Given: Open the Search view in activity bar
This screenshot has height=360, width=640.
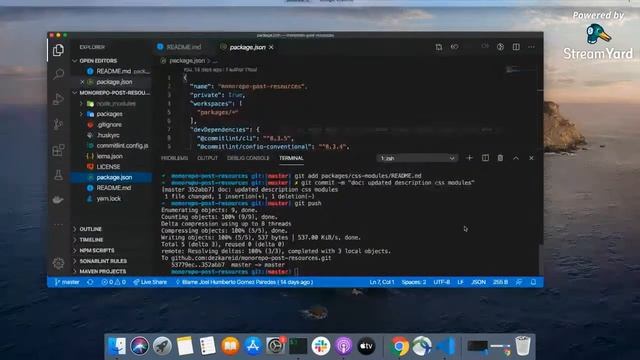Looking at the screenshot, I should (58, 74).
